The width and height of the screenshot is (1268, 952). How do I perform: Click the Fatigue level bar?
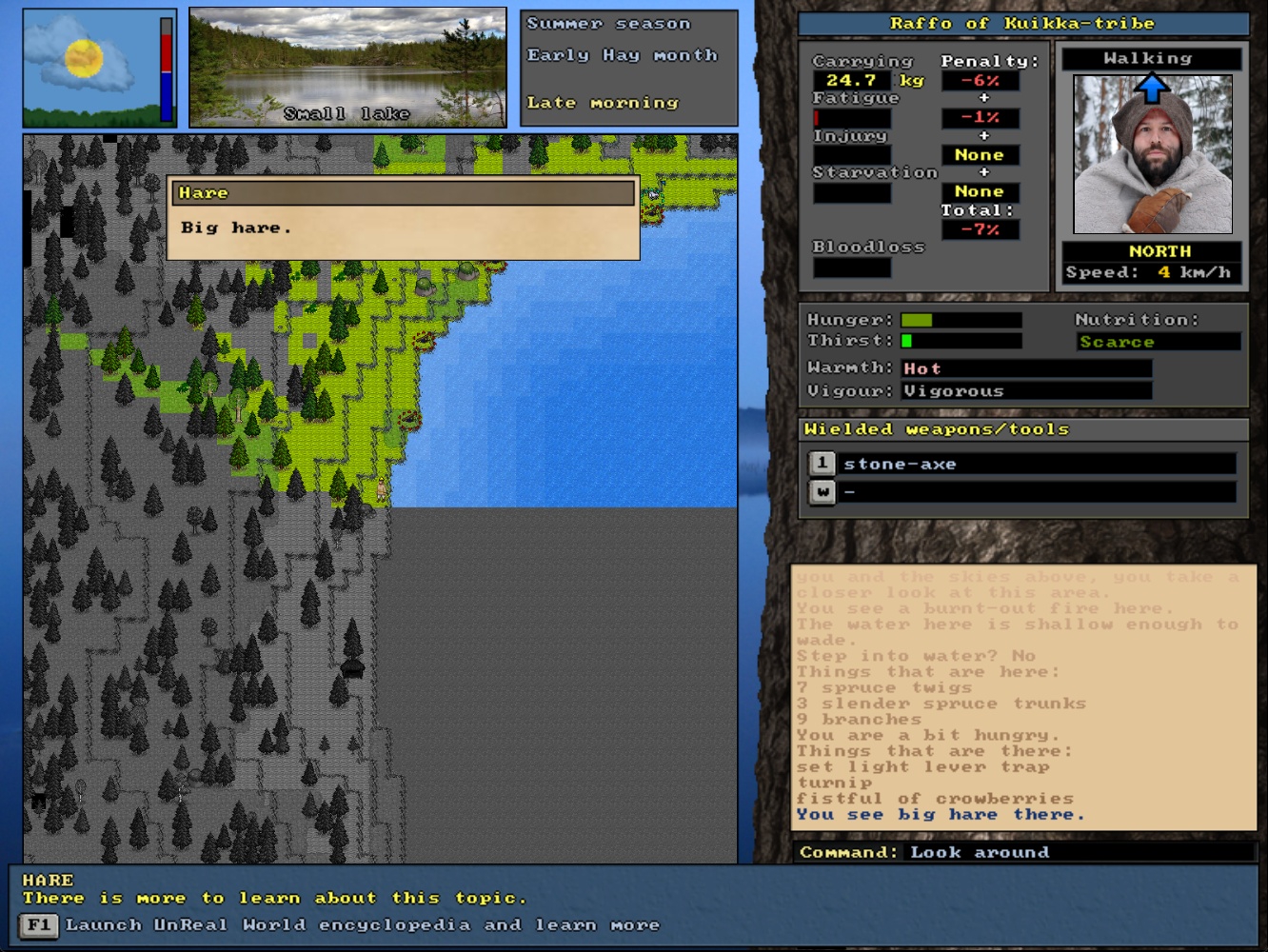852,118
